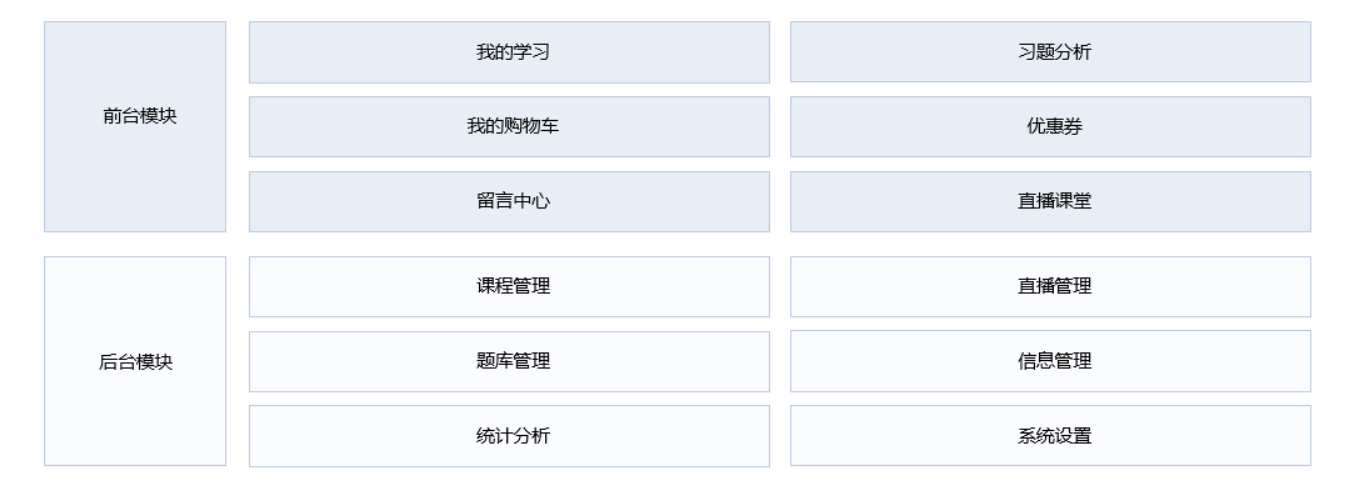Open 习题分析 module
Screen dimensions: 1359x491
click(x=1050, y=52)
